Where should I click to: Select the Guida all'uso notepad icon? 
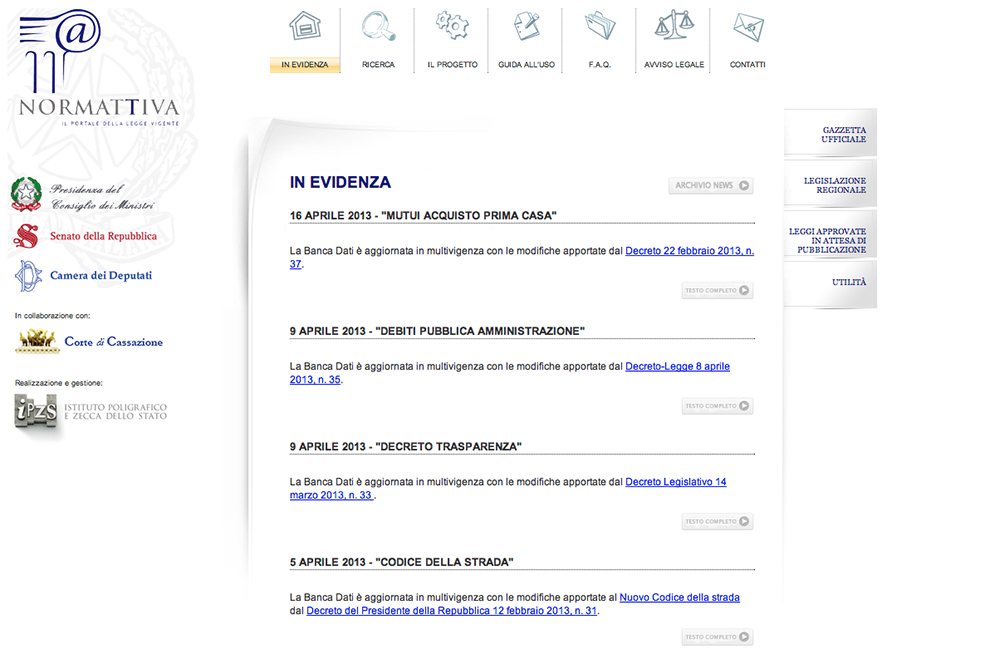(527, 26)
